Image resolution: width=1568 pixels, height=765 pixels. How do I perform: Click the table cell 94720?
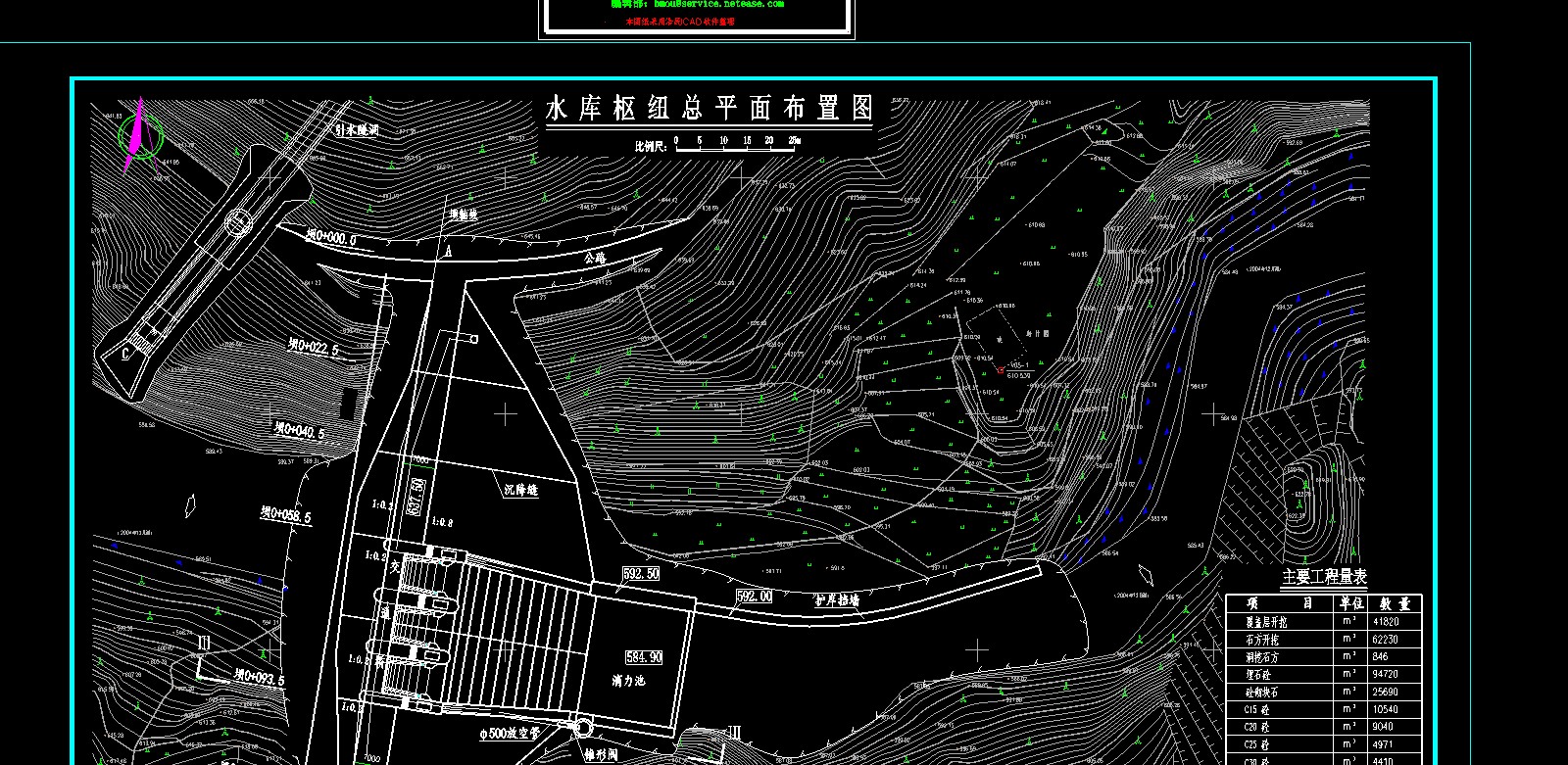point(1386,675)
